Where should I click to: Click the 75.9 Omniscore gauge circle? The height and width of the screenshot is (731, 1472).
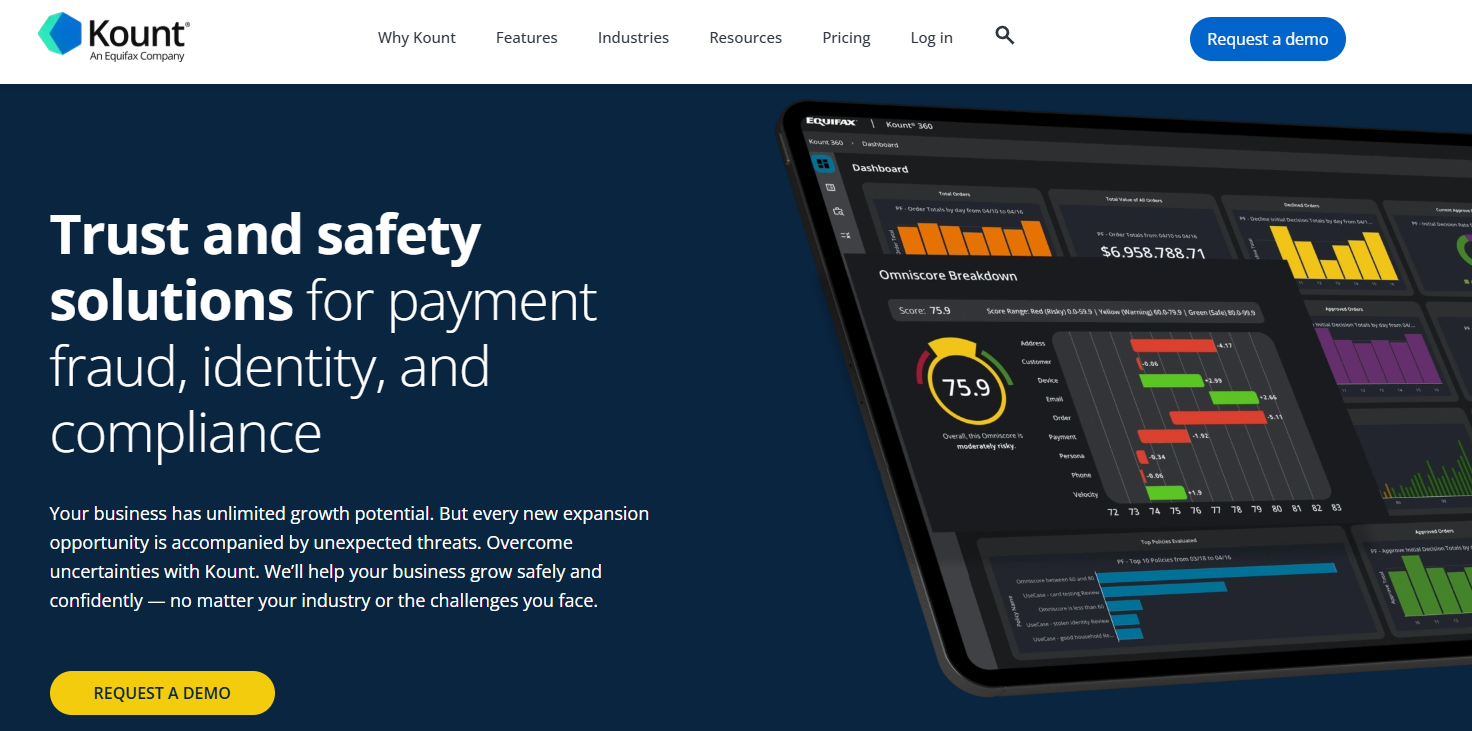pyautogui.click(x=966, y=386)
